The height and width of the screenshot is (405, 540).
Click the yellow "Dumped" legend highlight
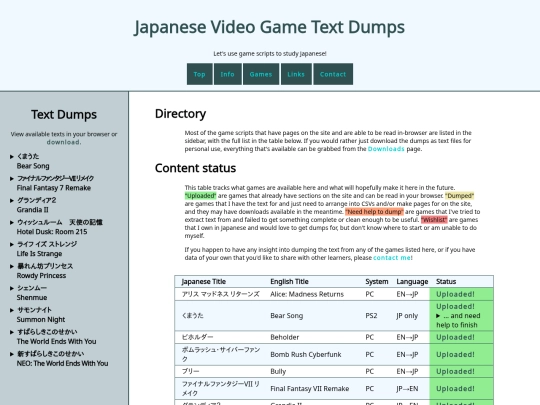[x=459, y=196]
